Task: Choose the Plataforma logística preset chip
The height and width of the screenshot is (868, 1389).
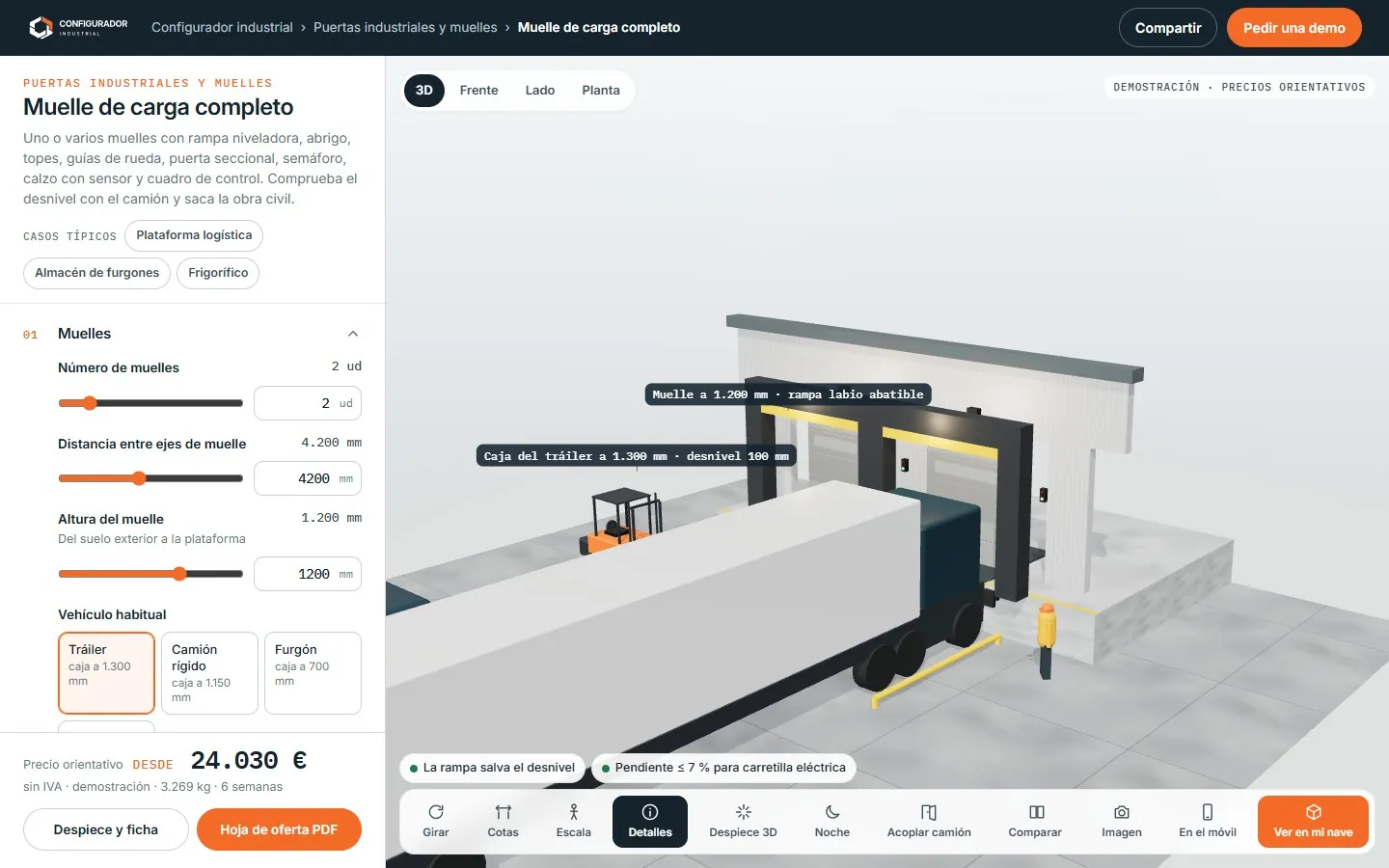Action: [194, 235]
